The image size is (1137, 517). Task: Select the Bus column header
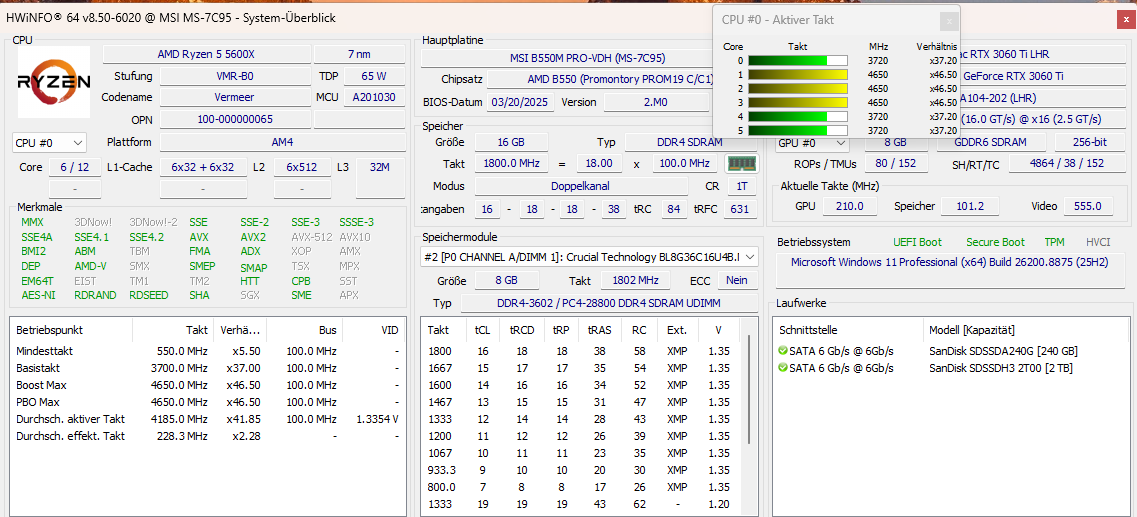click(305, 330)
